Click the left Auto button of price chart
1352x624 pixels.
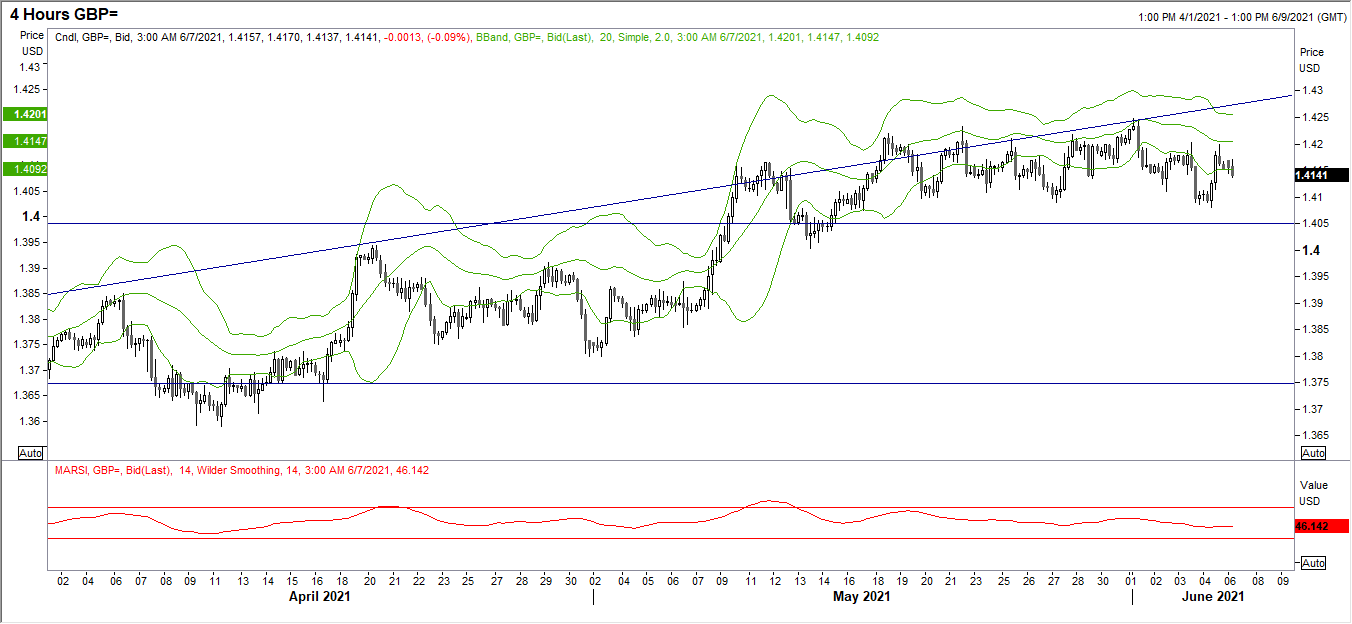[x=32, y=453]
